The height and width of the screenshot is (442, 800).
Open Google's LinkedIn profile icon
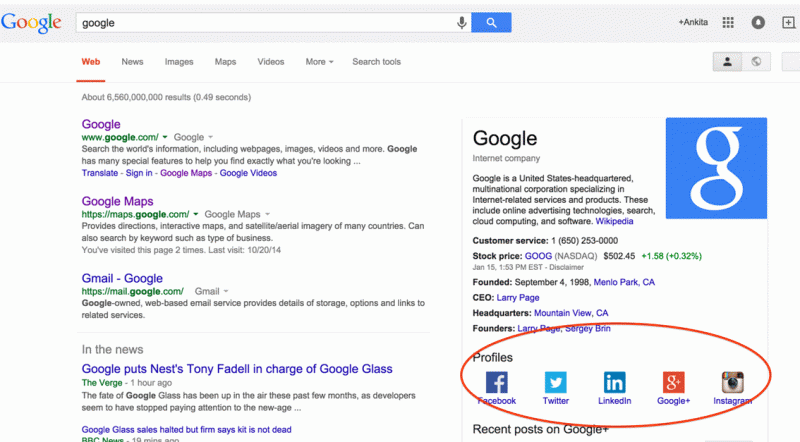tap(614, 382)
